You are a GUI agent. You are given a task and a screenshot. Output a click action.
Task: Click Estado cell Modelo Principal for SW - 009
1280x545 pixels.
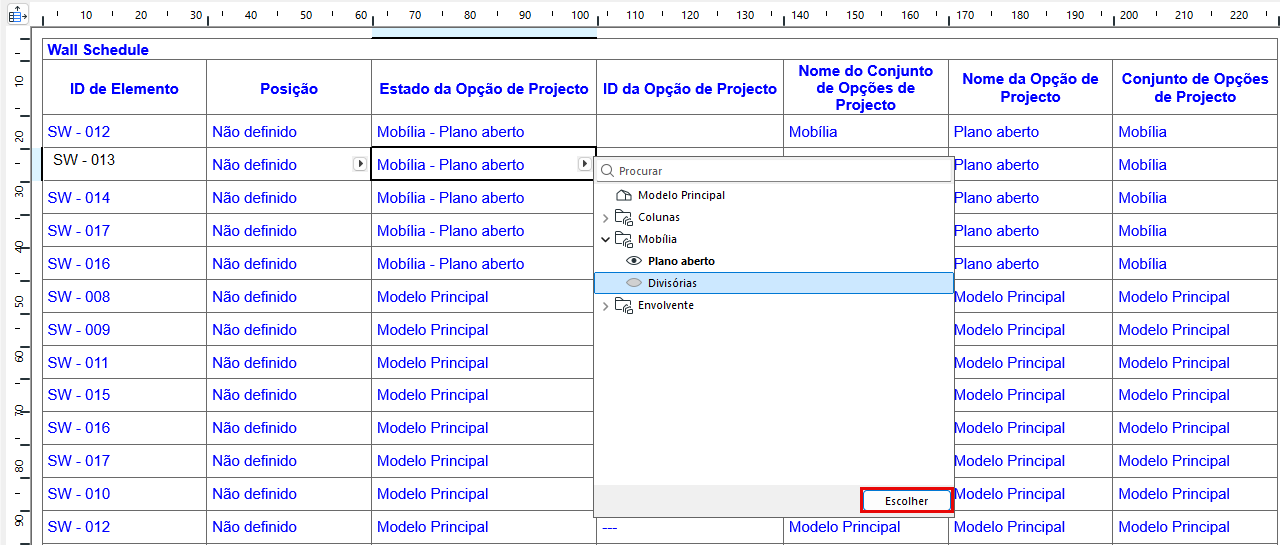coord(484,329)
